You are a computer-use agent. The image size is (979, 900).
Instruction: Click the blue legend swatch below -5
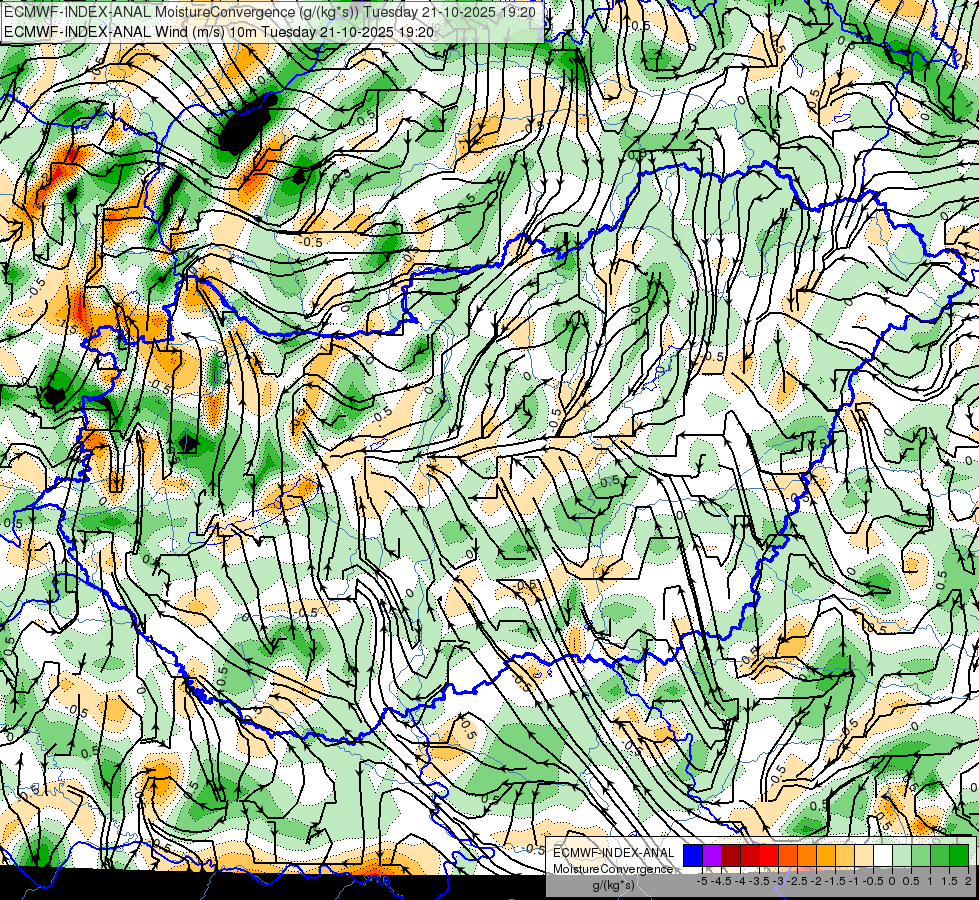coord(693,856)
